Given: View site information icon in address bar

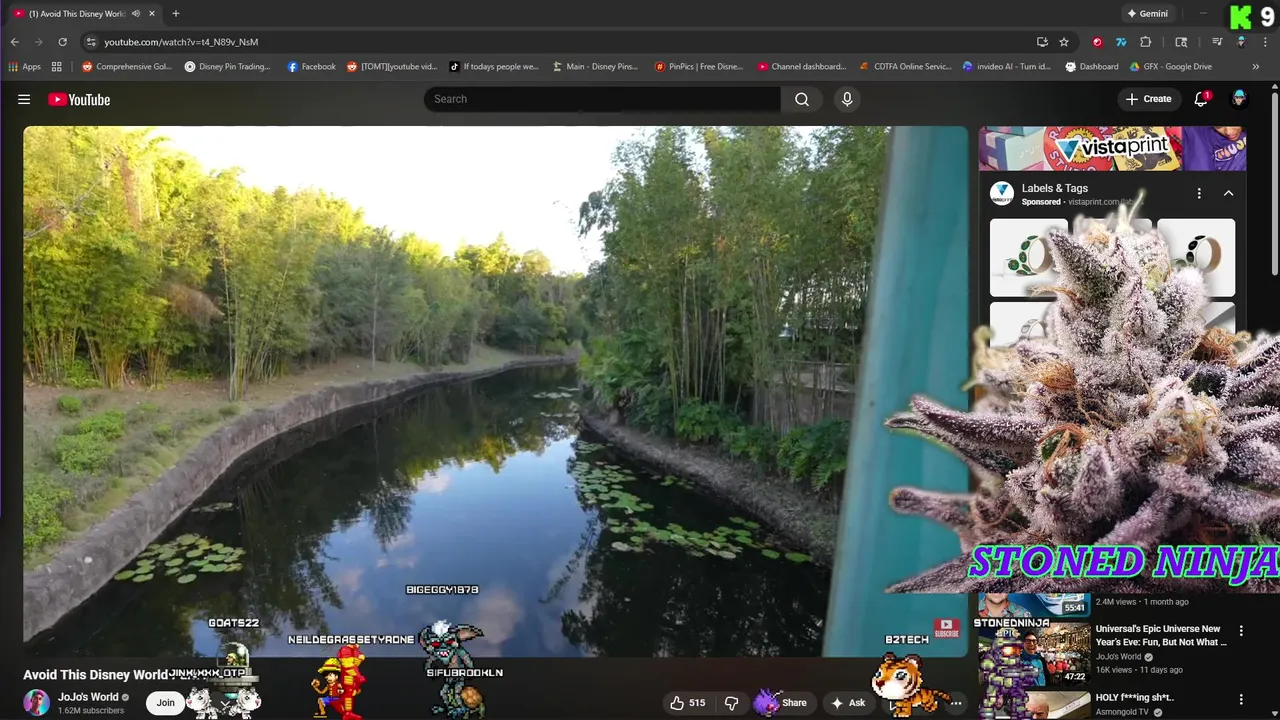Looking at the screenshot, I should point(91,42).
